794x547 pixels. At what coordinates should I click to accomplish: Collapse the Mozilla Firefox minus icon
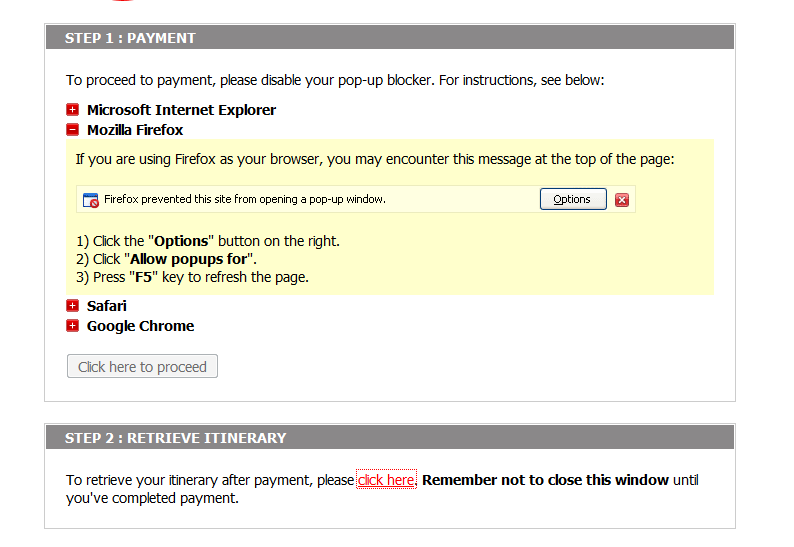coord(73,130)
